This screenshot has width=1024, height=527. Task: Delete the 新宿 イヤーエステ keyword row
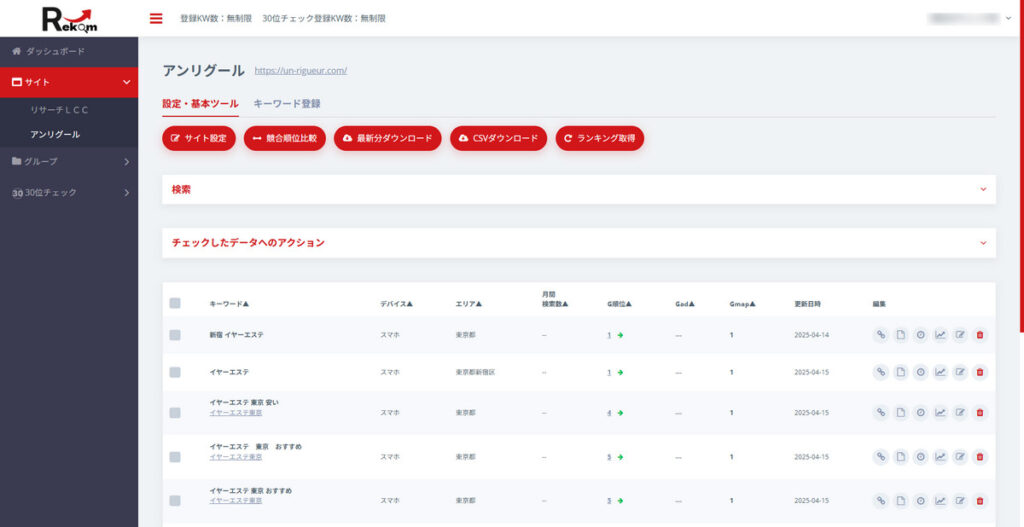[979, 335]
